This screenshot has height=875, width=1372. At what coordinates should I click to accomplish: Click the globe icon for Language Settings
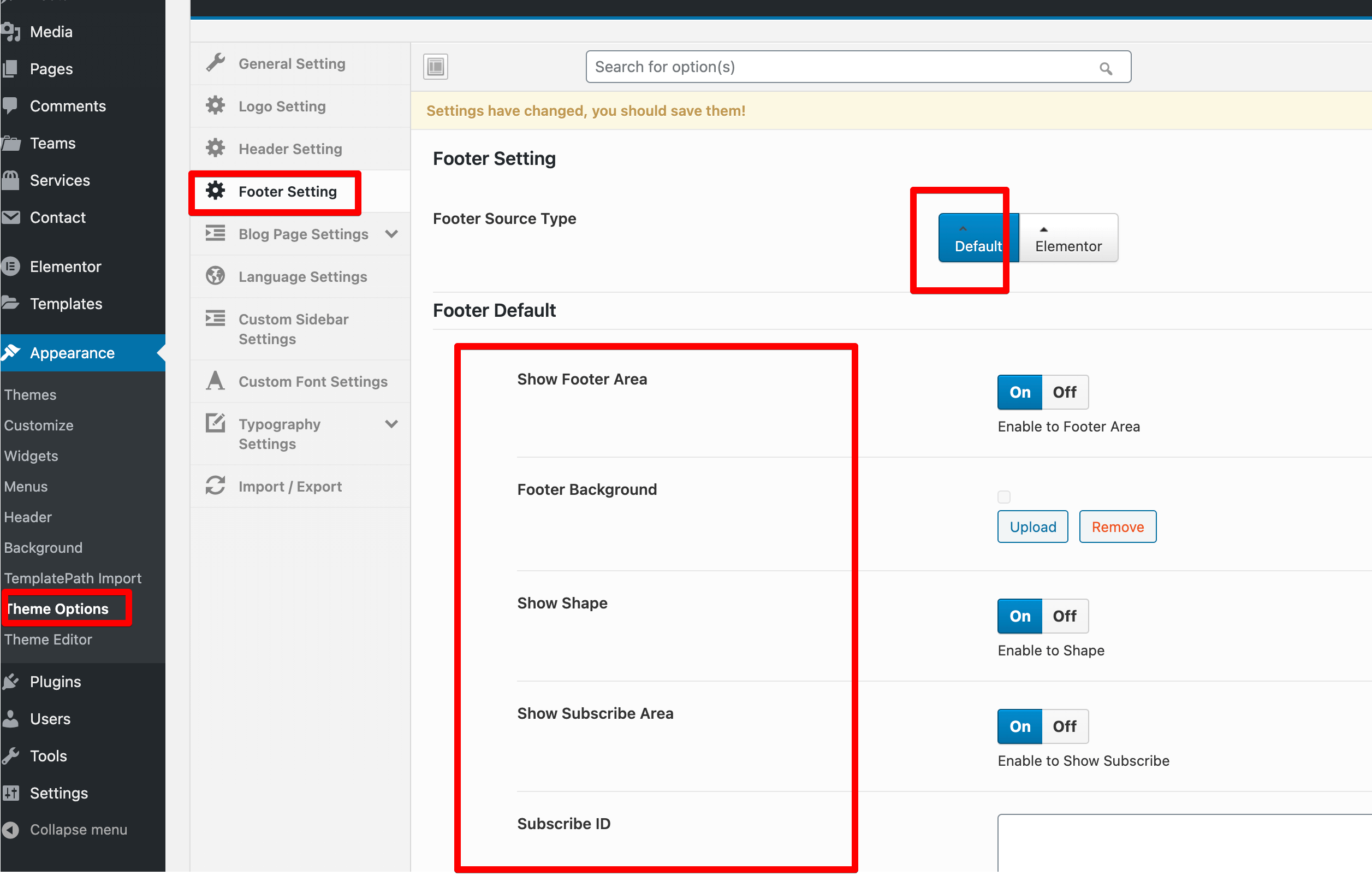pos(215,276)
